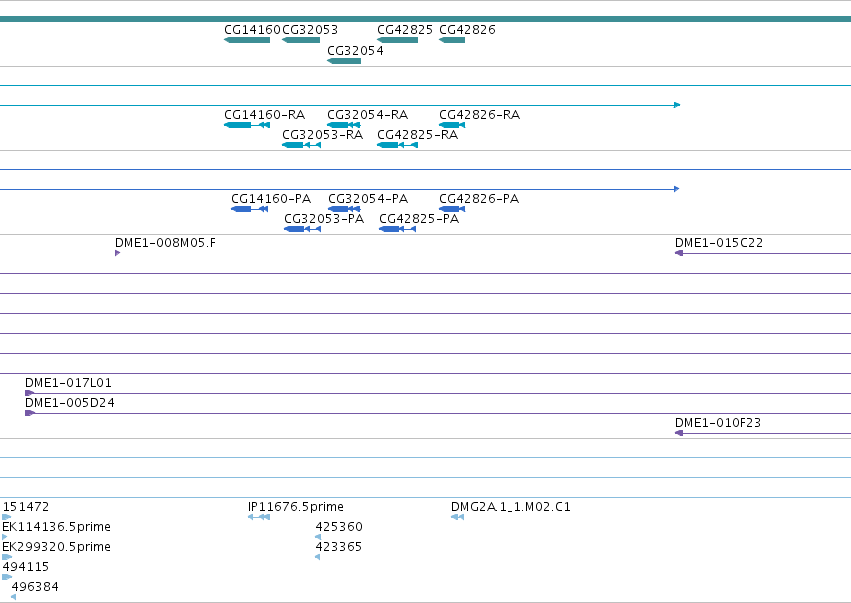
Task: Click the long transcript arrowhead above CG42826-RA
Action: [677, 105]
